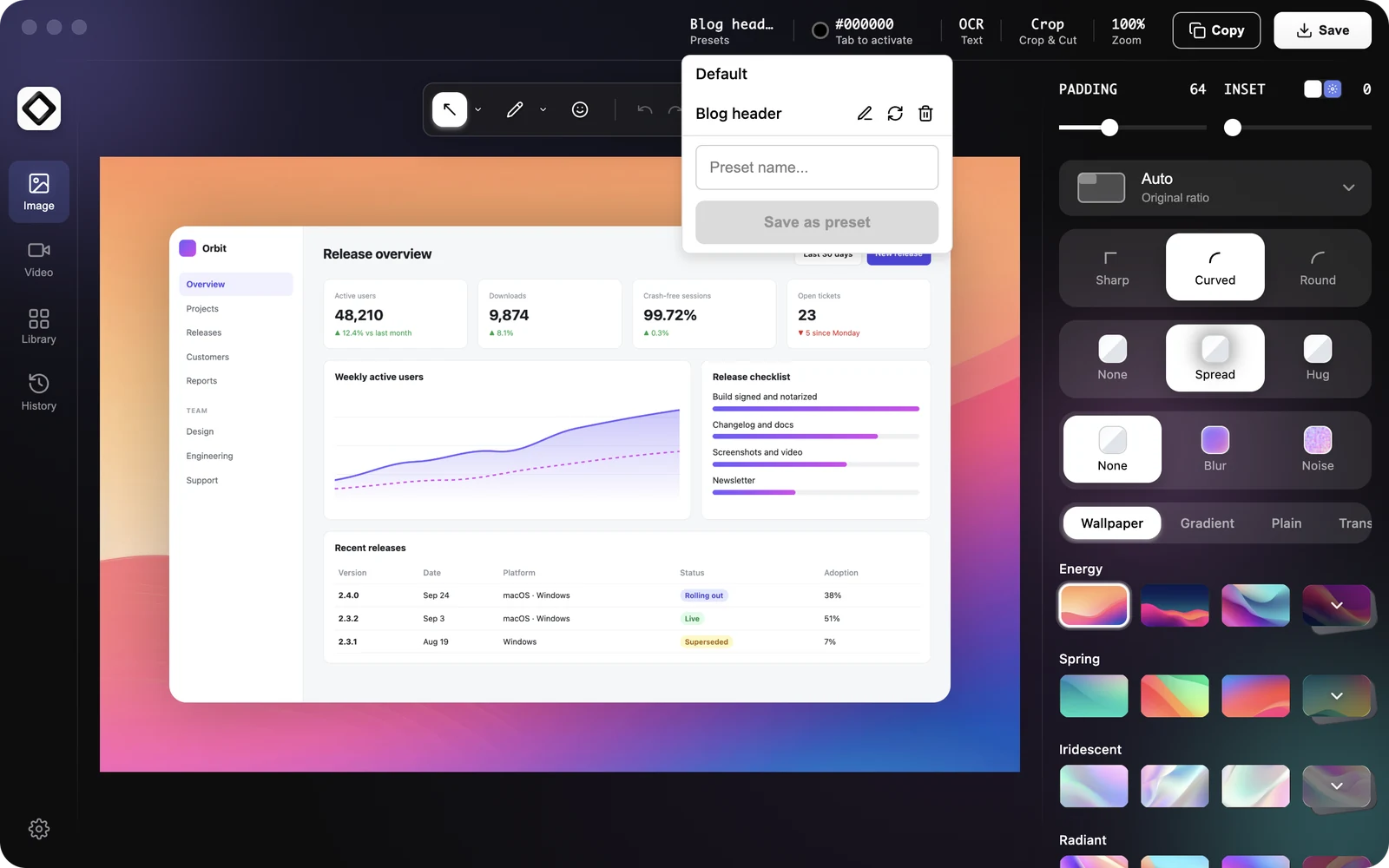Open the emoji sticker picker
This screenshot has height=868, width=1389.
[x=580, y=109]
